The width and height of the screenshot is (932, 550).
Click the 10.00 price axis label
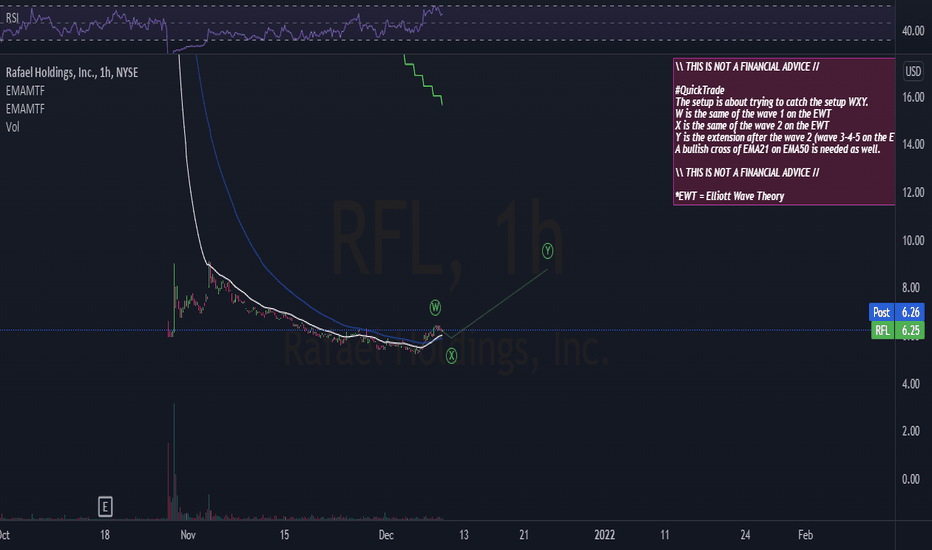[x=913, y=240]
